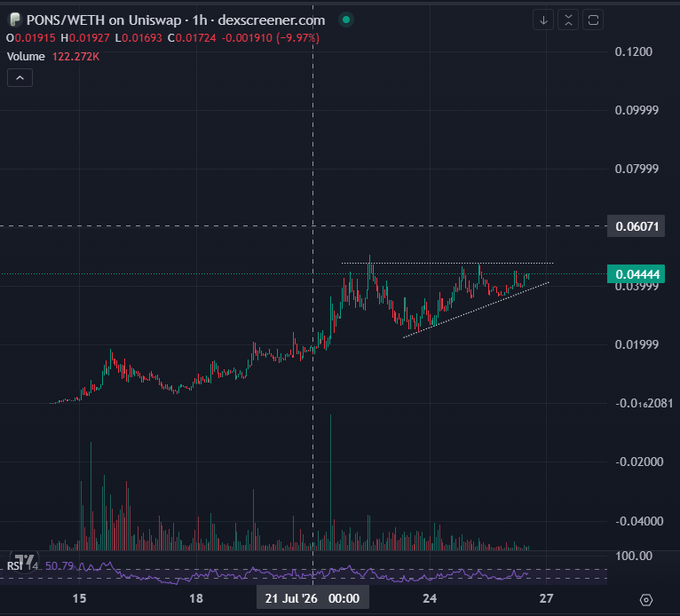Screen dimensions: 680x616
Task: Click the percent change −9.97% text
Action: (298, 38)
